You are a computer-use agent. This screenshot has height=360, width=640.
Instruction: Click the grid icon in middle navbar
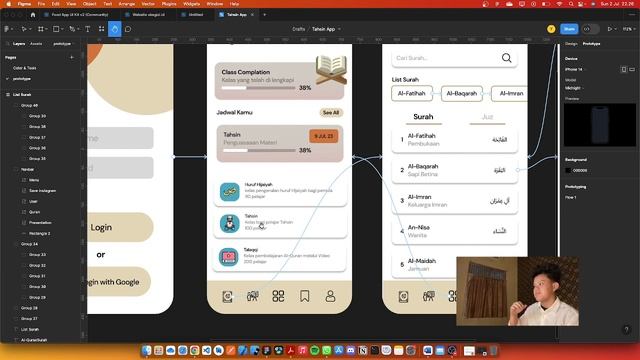(x=278, y=296)
